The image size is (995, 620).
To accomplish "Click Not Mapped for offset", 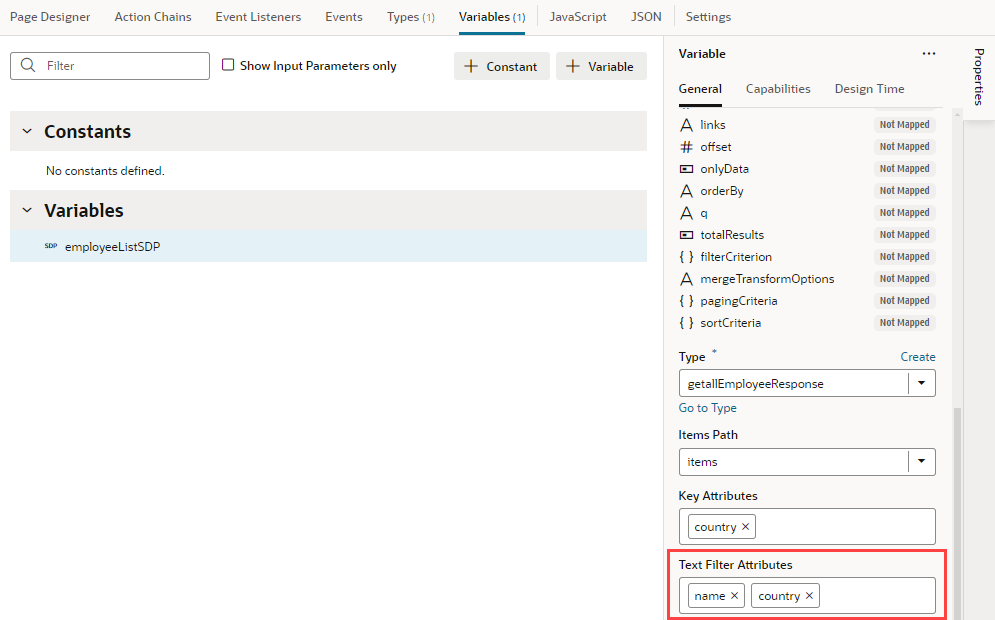I will point(904,147).
